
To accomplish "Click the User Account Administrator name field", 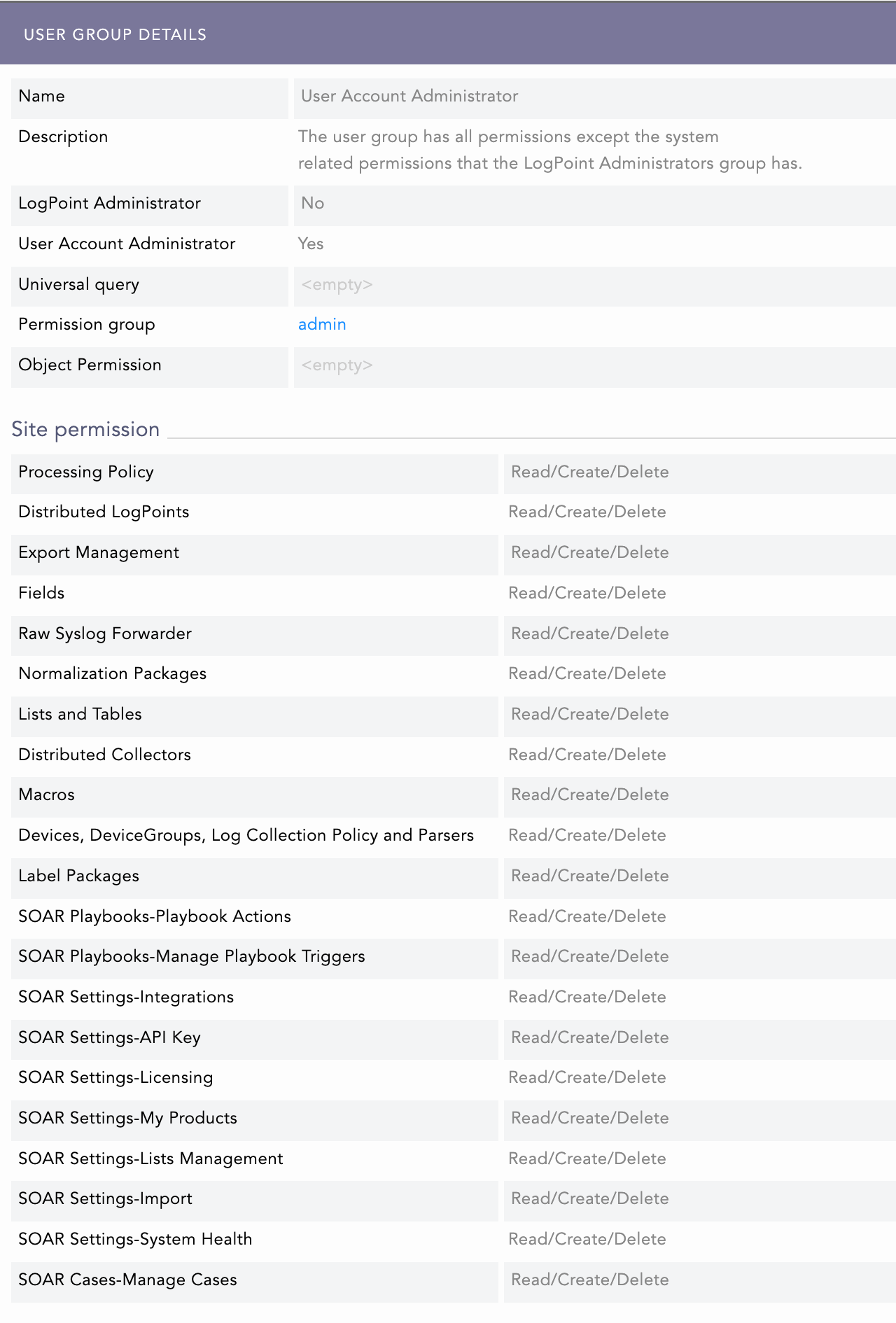I will coord(409,97).
